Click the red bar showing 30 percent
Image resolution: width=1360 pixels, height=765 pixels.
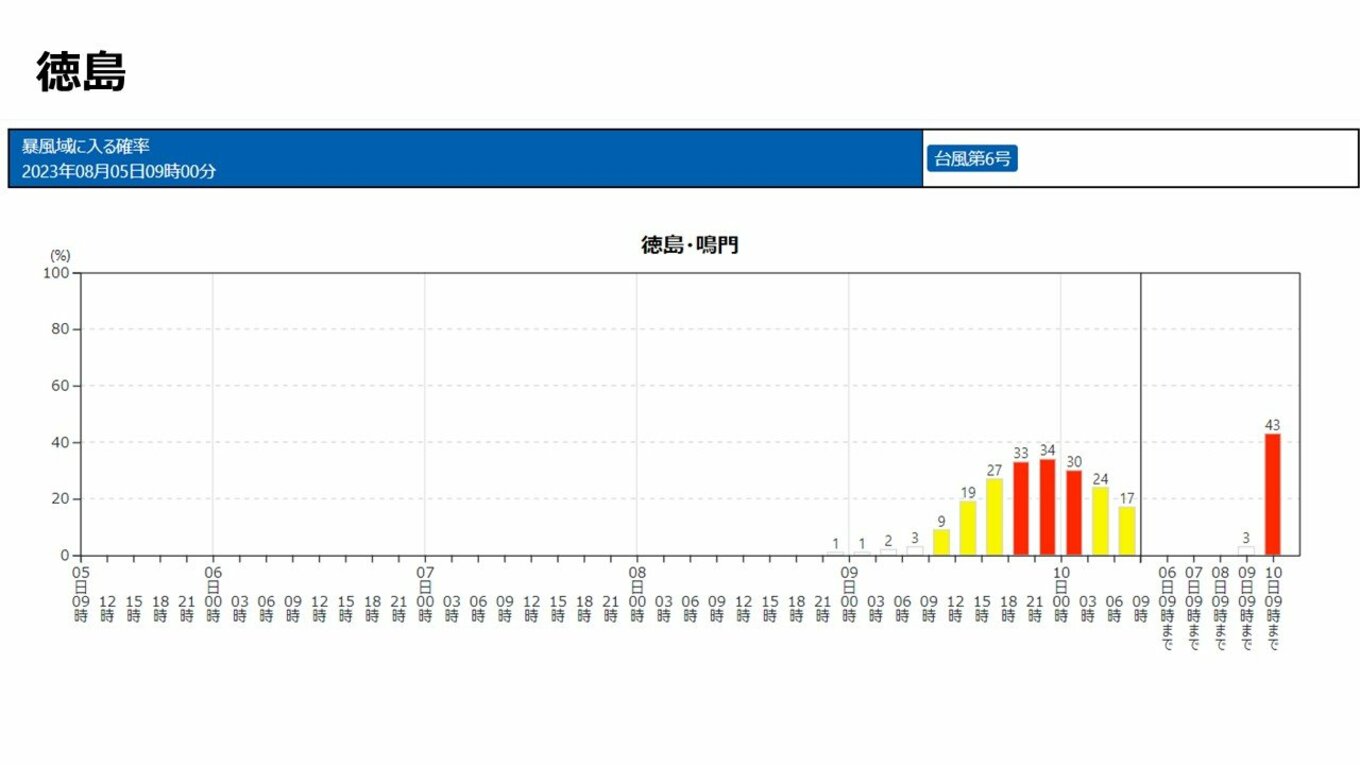click(1074, 512)
